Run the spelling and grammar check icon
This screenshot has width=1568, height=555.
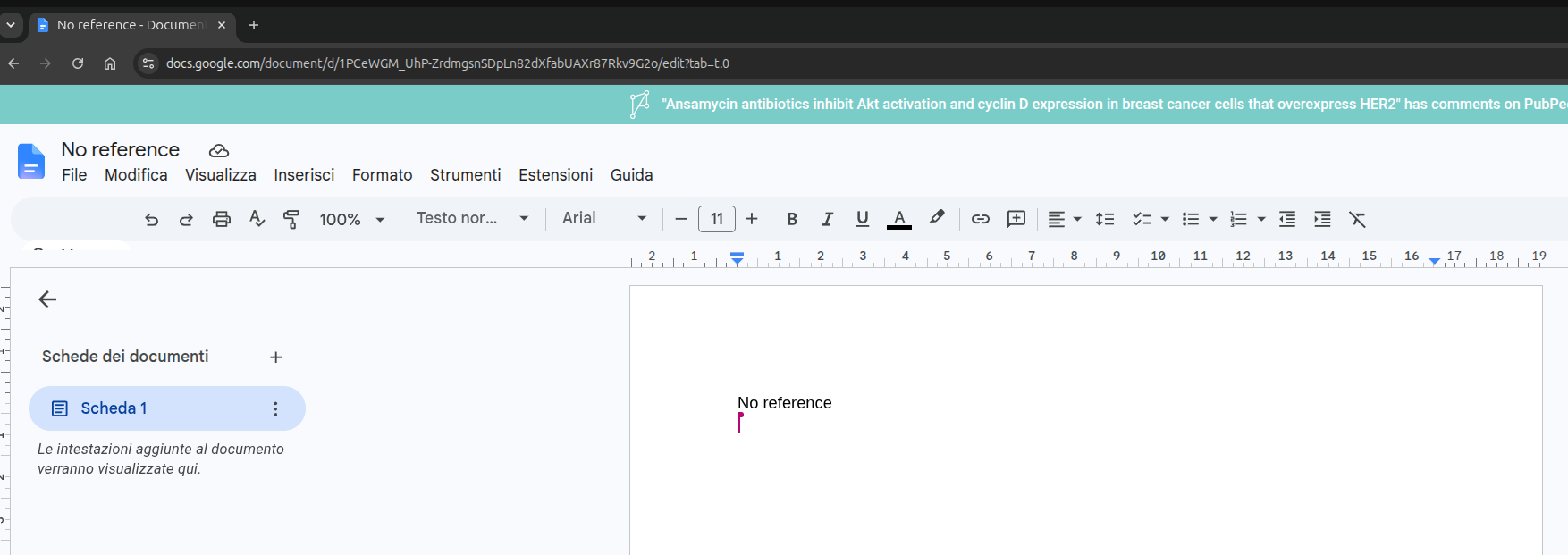257,219
